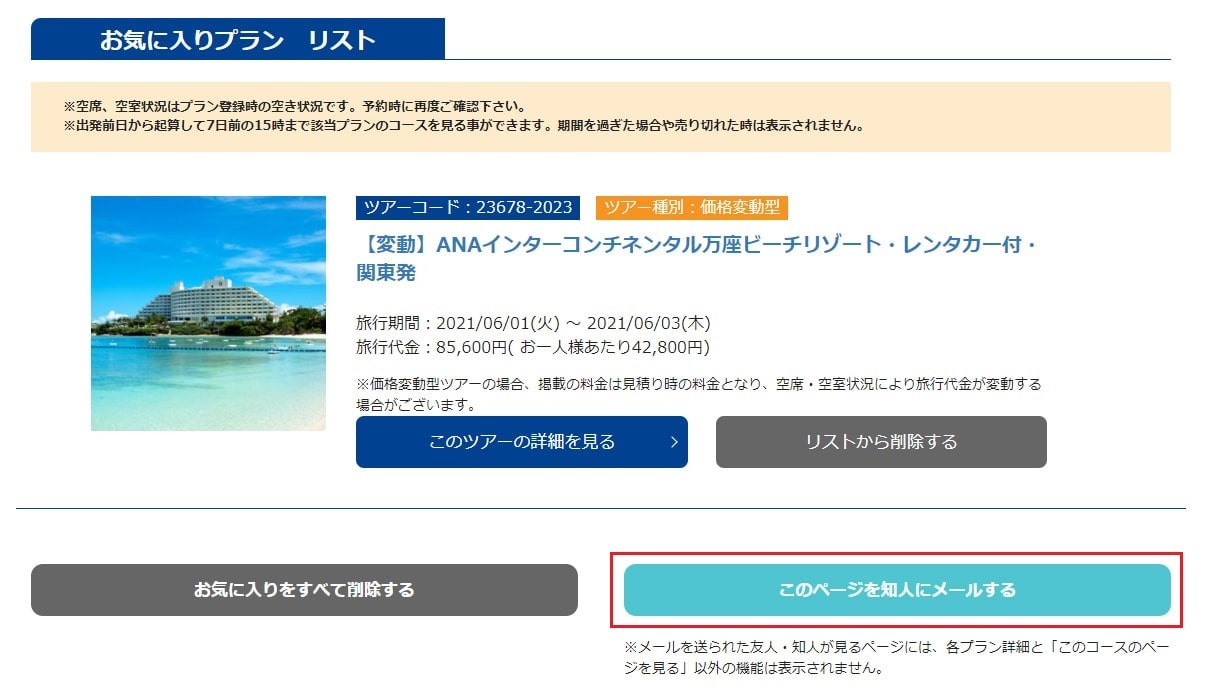
Task: Click the departure date 2021/06/01(火)
Action: (499, 323)
